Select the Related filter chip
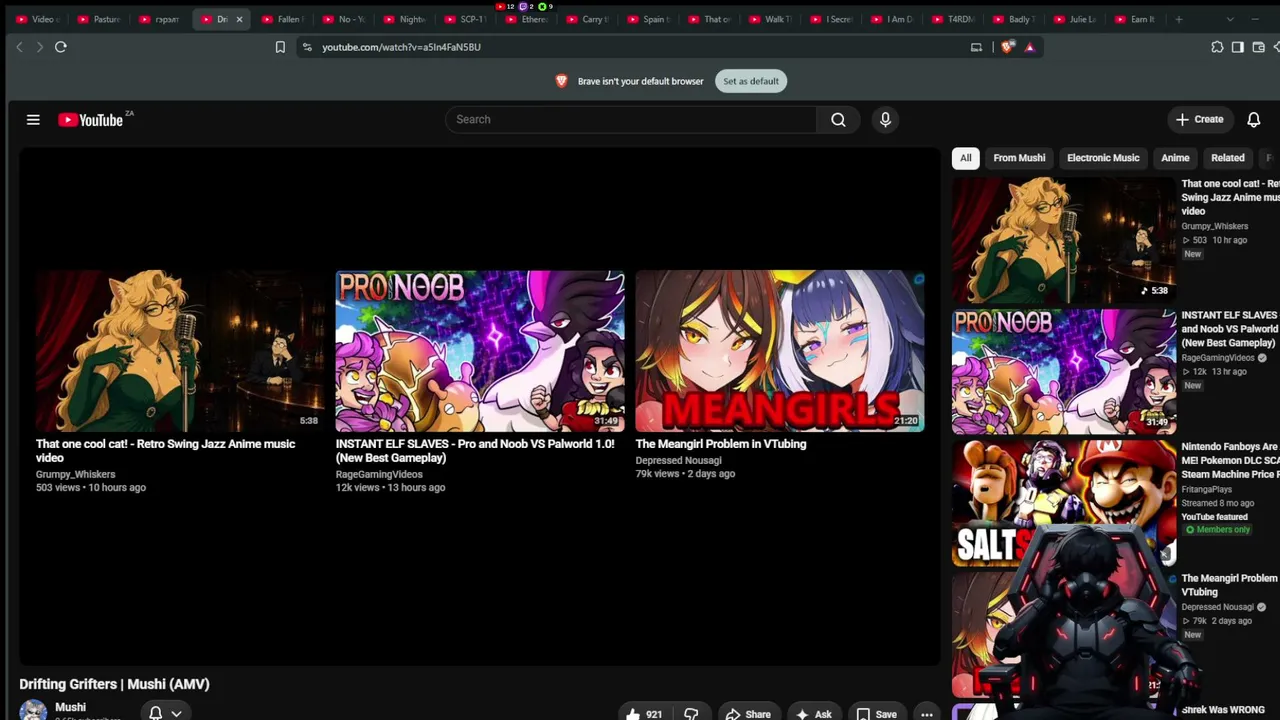The image size is (1280, 720). click(x=1228, y=158)
